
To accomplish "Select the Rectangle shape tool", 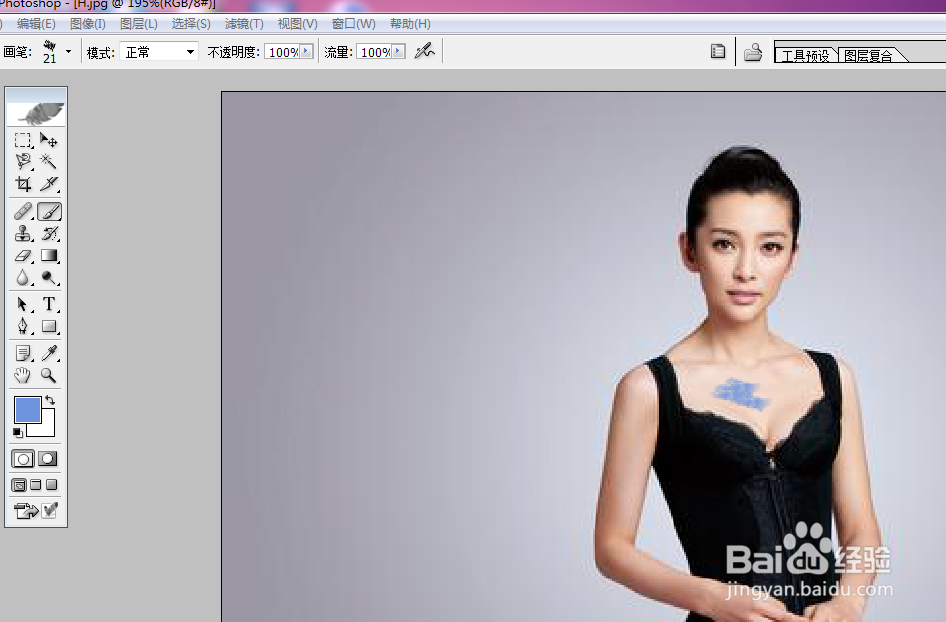I will click(x=48, y=326).
